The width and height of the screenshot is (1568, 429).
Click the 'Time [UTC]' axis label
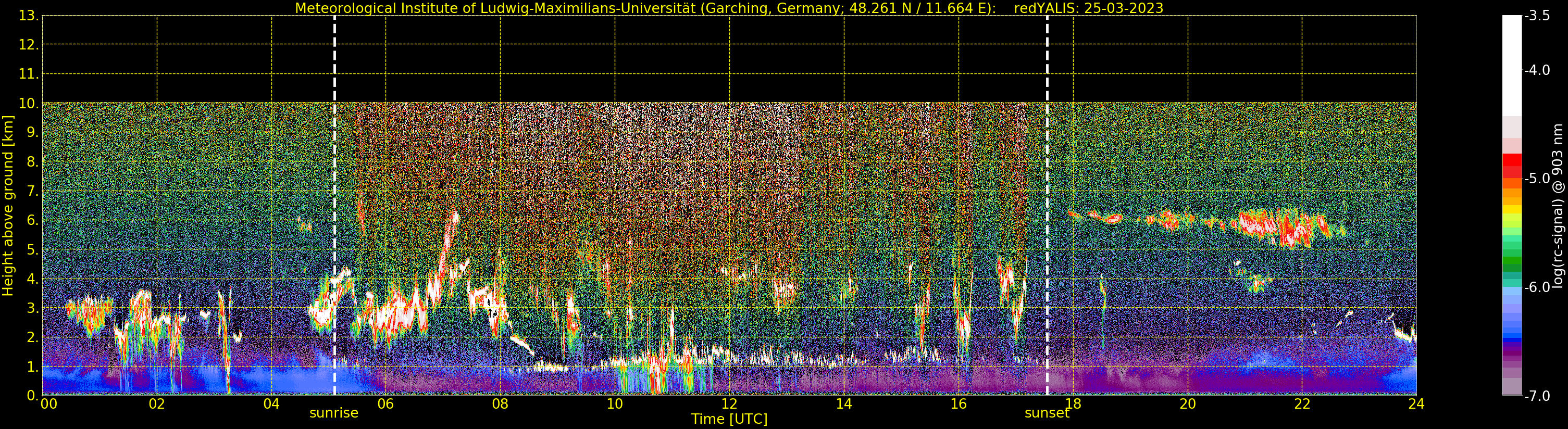coord(729,419)
